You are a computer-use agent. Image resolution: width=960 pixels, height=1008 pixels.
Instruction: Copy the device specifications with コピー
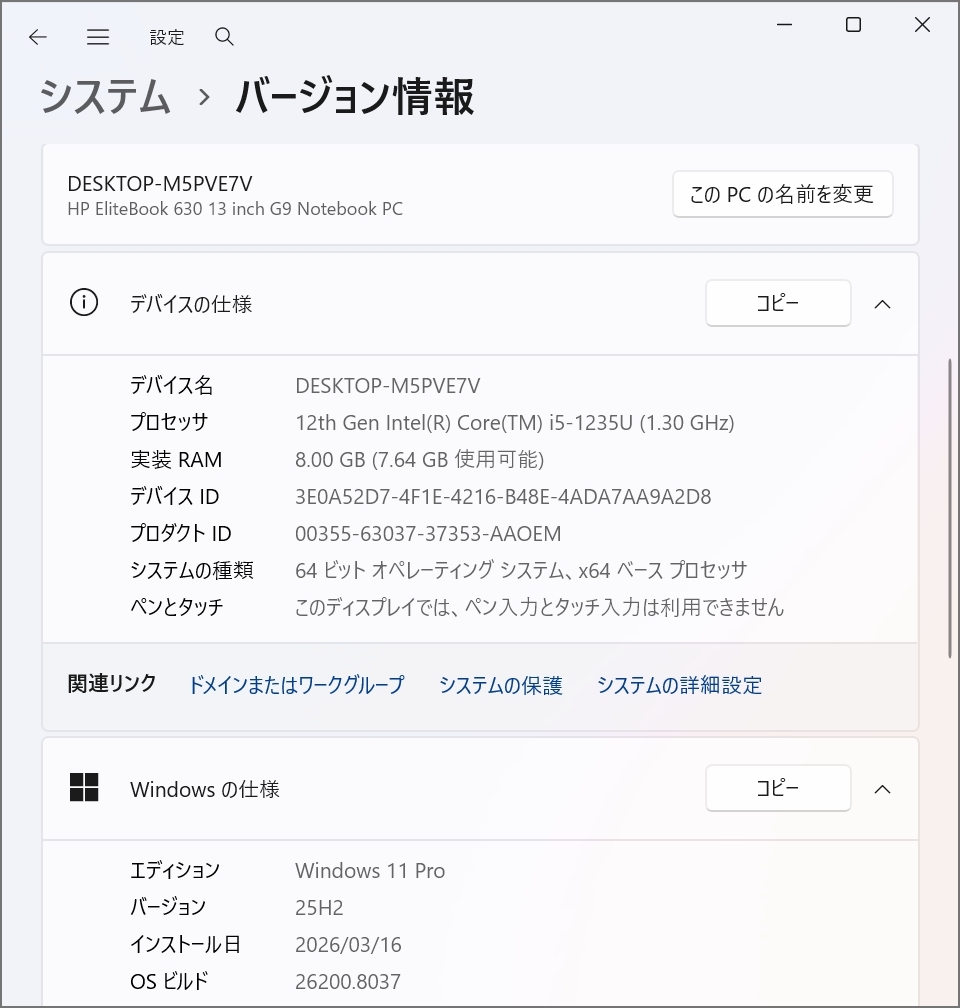tap(778, 303)
